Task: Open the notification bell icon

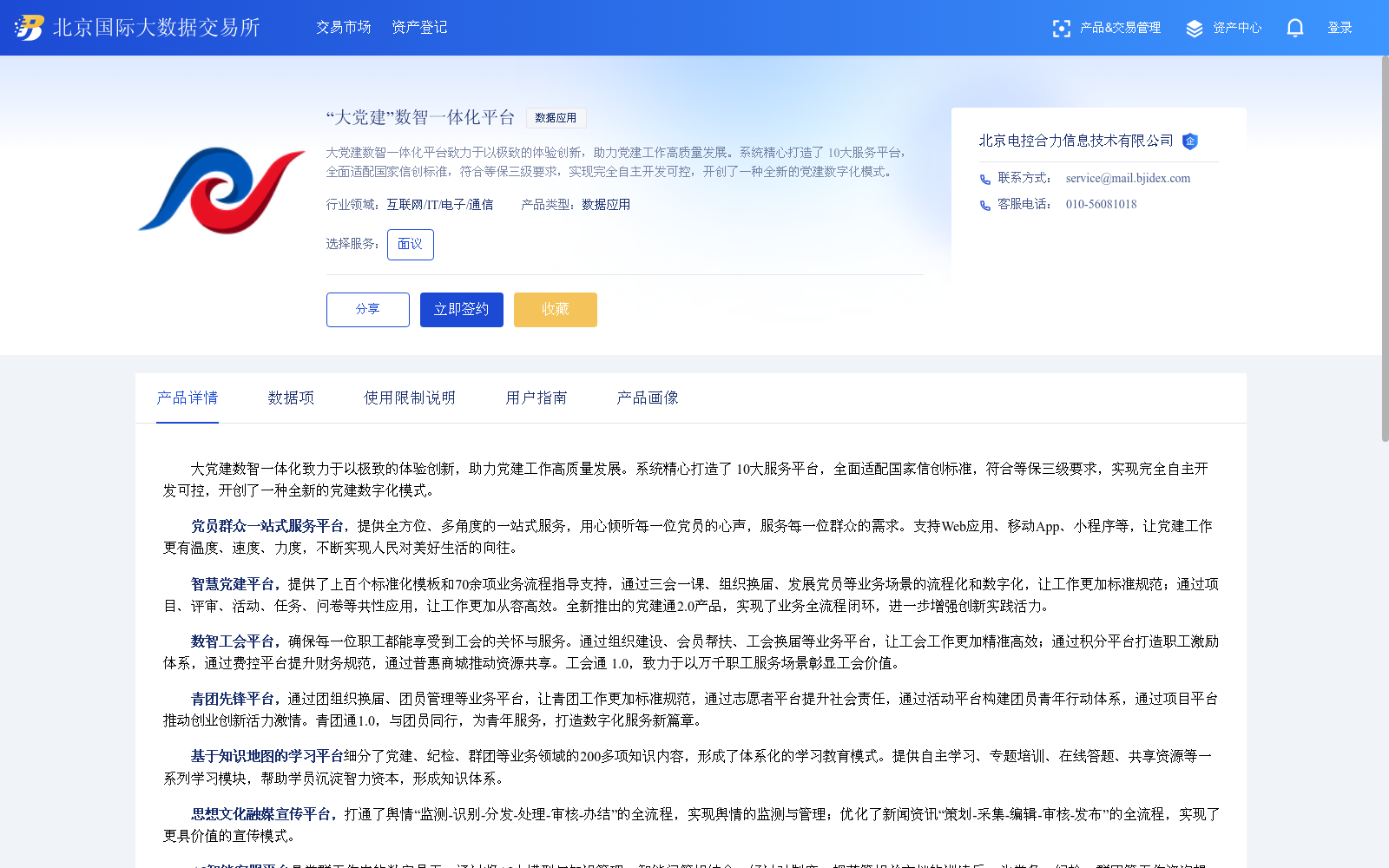Action: coord(1295,28)
